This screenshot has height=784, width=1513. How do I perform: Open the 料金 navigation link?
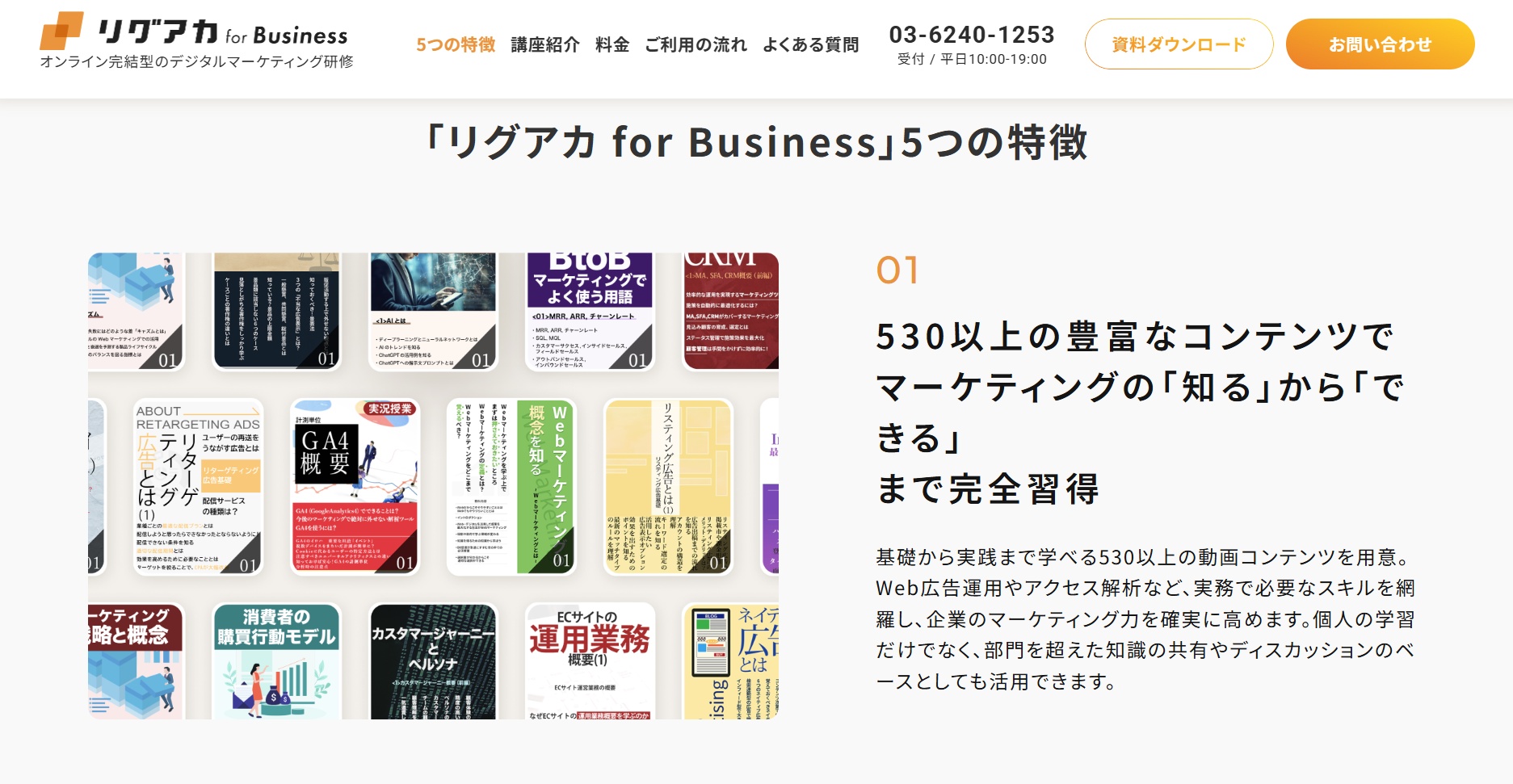pyautogui.click(x=612, y=44)
